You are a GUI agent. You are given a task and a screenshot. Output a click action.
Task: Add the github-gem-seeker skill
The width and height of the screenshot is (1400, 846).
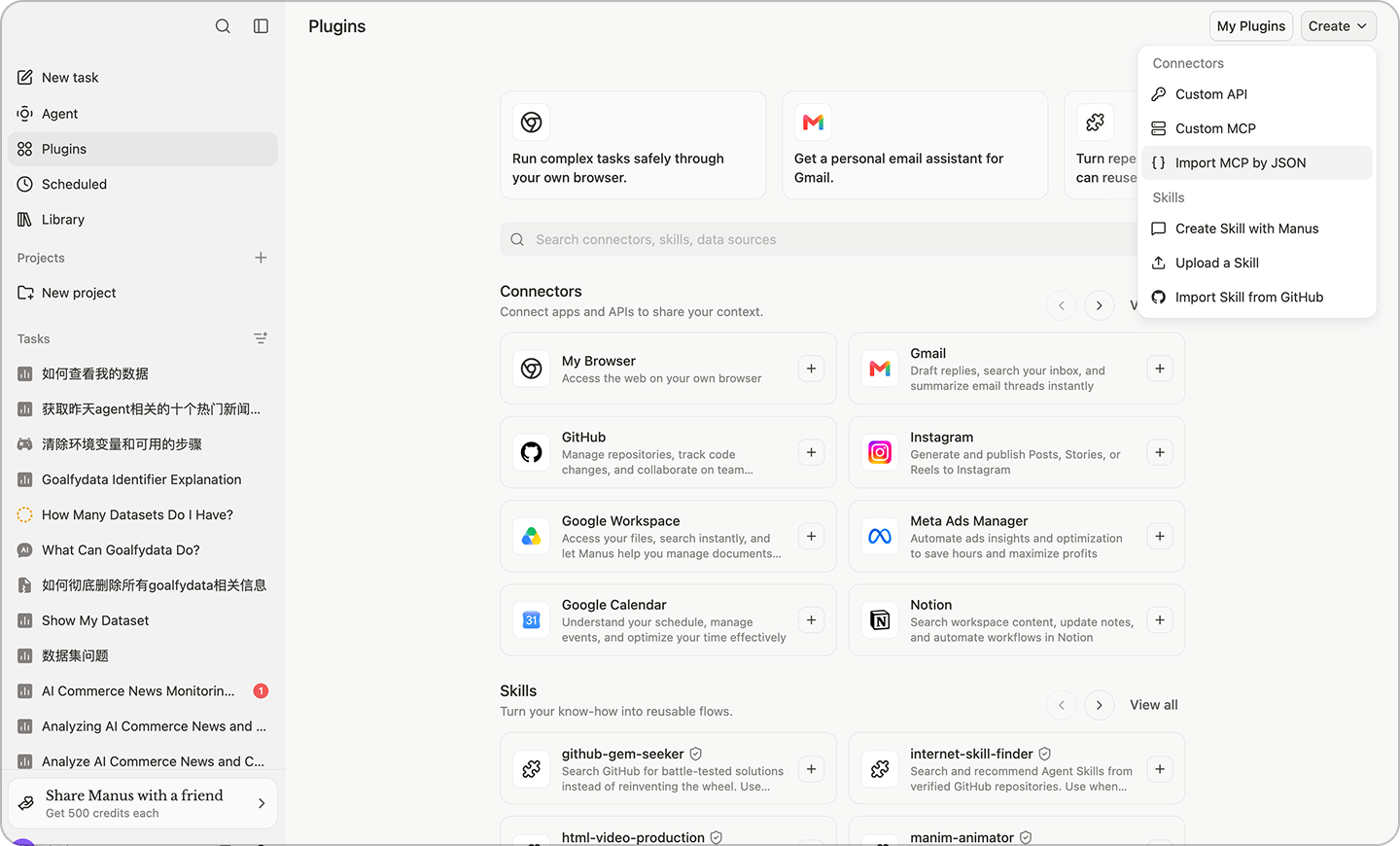(811, 769)
